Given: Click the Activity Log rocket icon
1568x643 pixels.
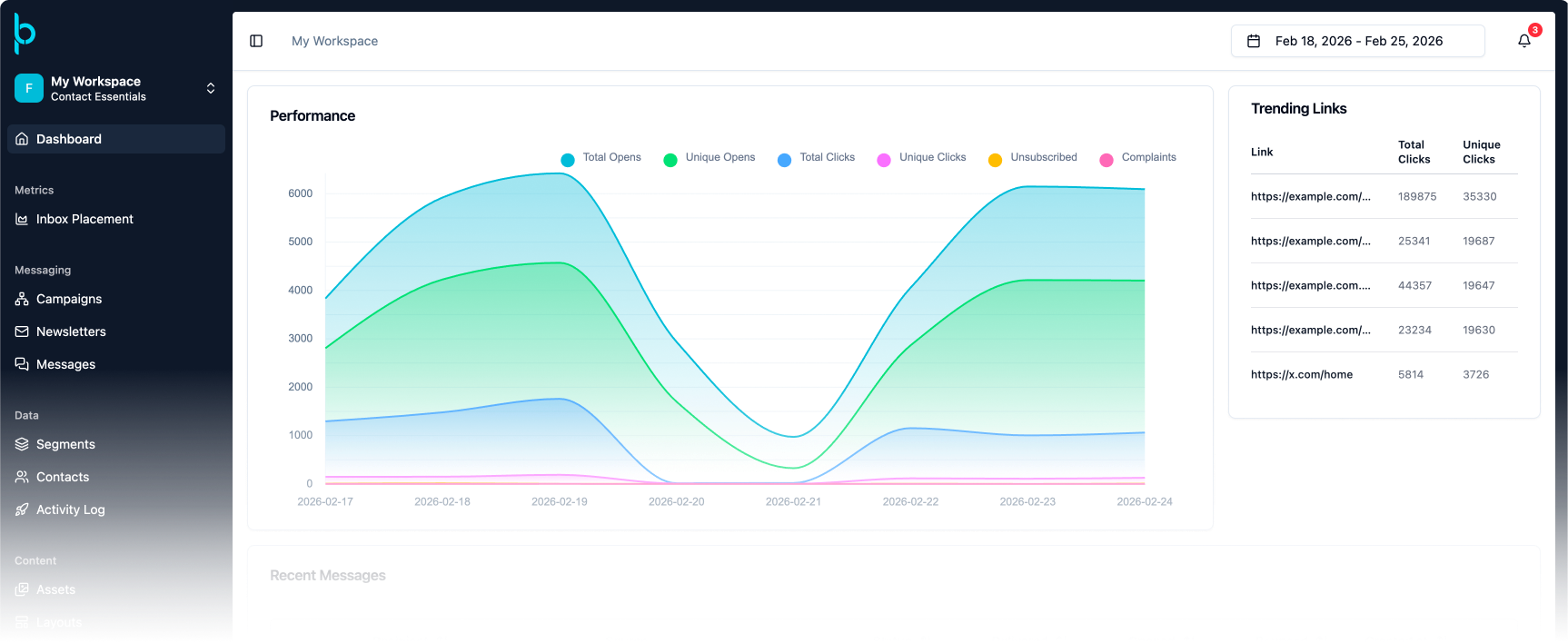Looking at the screenshot, I should pyautogui.click(x=22, y=509).
